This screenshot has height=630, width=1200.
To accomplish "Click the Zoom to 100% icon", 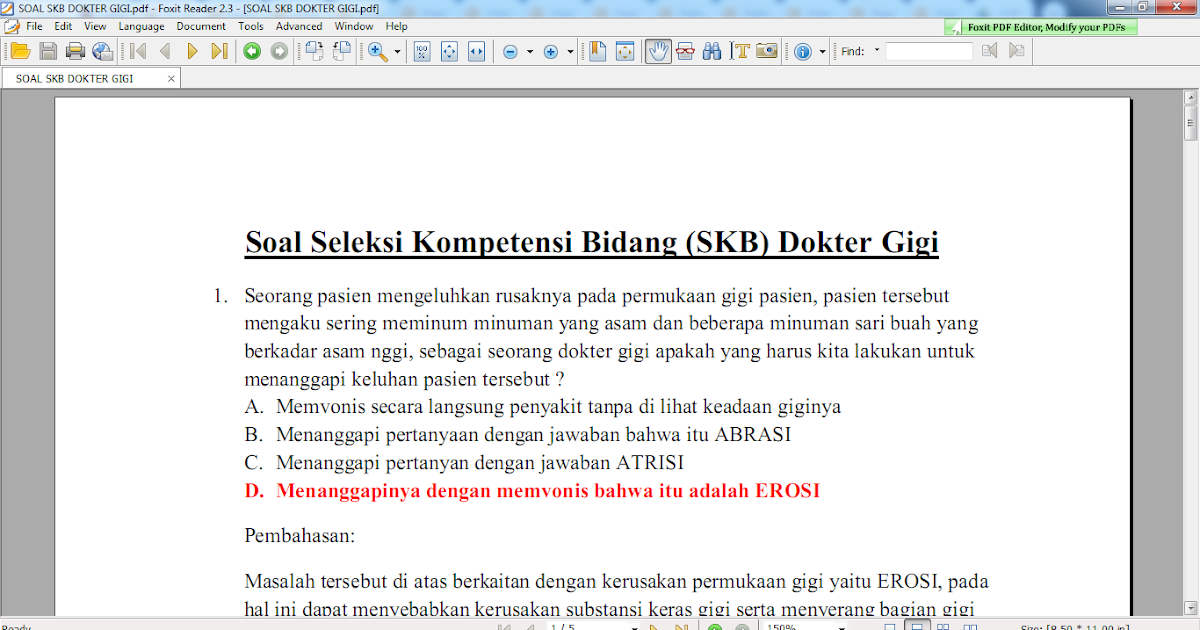I will point(422,52).
